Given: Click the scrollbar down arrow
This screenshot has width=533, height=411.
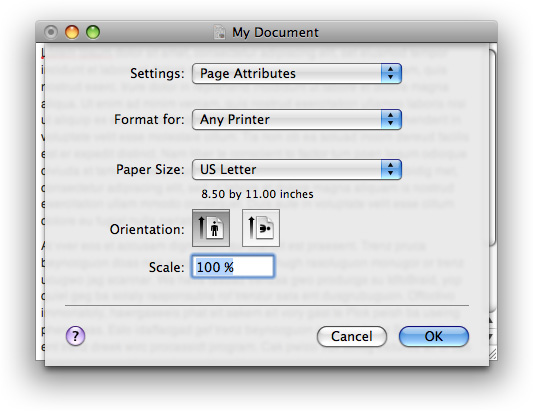Looking at the screenshot, I should pyautogui.click(x=492, y=337).
